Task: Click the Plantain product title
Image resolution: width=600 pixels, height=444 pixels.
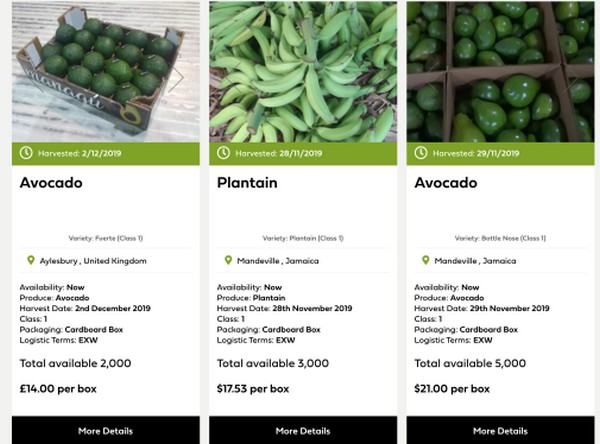Action: click(x=245, y=183)
